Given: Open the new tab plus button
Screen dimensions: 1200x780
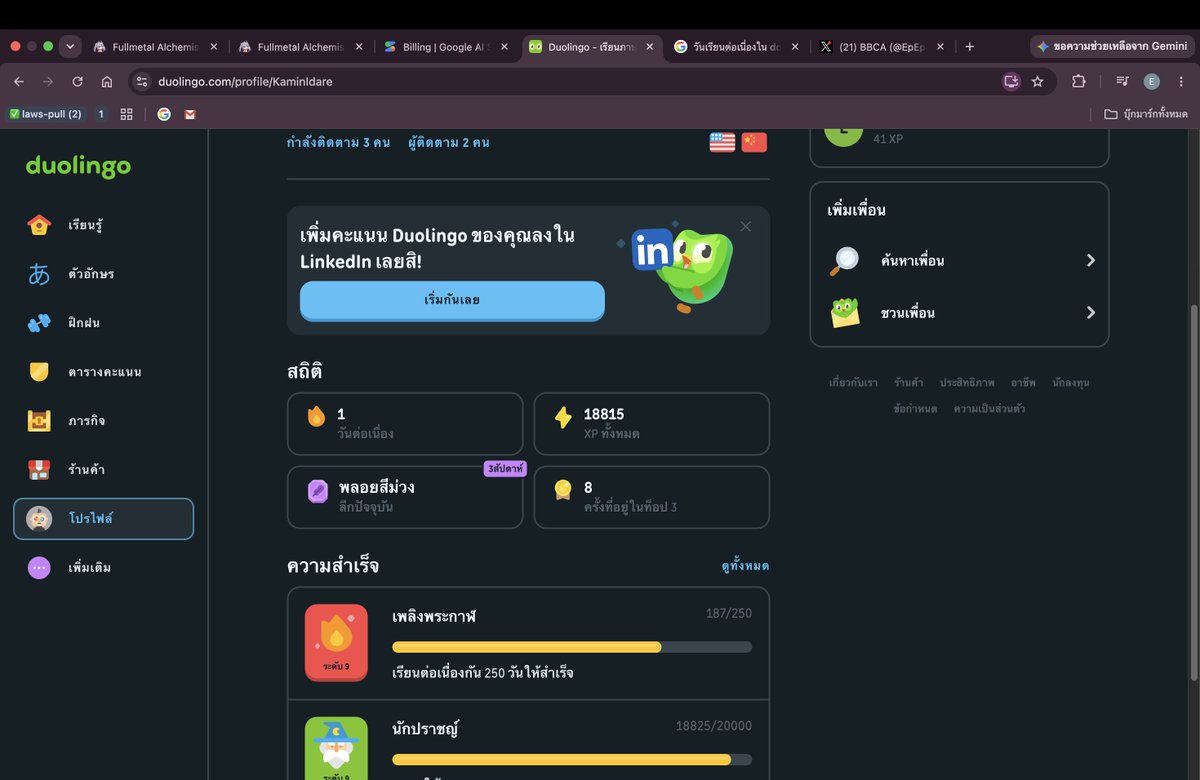Looking at the screenshot, I should (x=969, y=46).
